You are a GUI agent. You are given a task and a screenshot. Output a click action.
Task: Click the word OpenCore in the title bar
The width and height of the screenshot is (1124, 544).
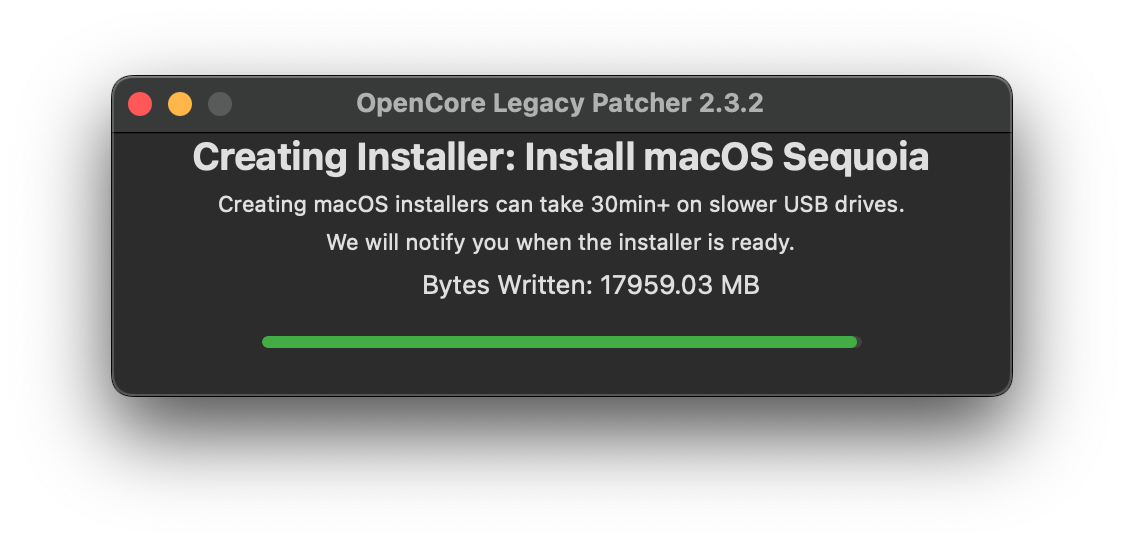(403, 103)
